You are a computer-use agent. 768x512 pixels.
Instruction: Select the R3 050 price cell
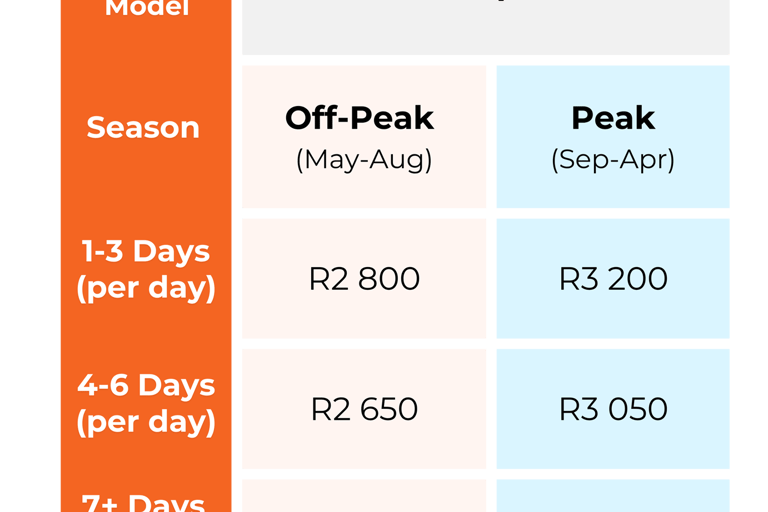[613, 409]
